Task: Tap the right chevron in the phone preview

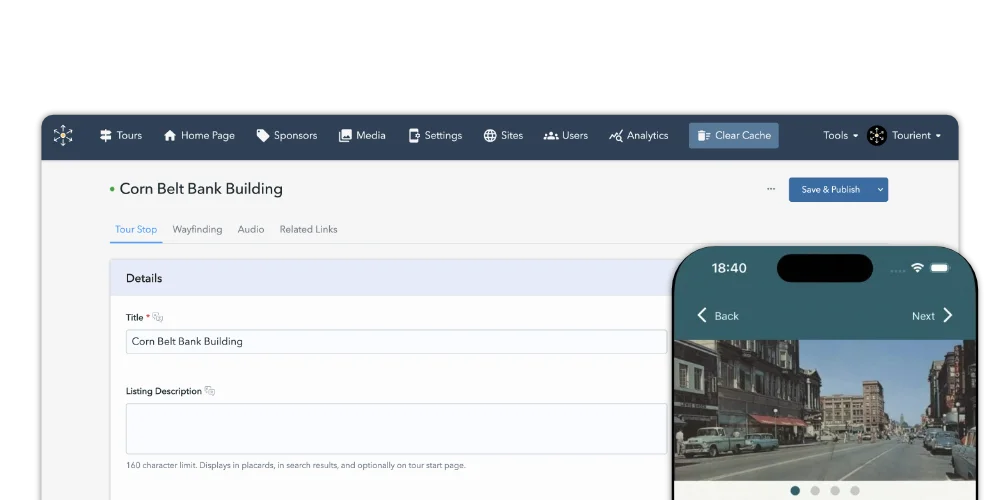Action: pyautogui.click(x=948, y=315)
